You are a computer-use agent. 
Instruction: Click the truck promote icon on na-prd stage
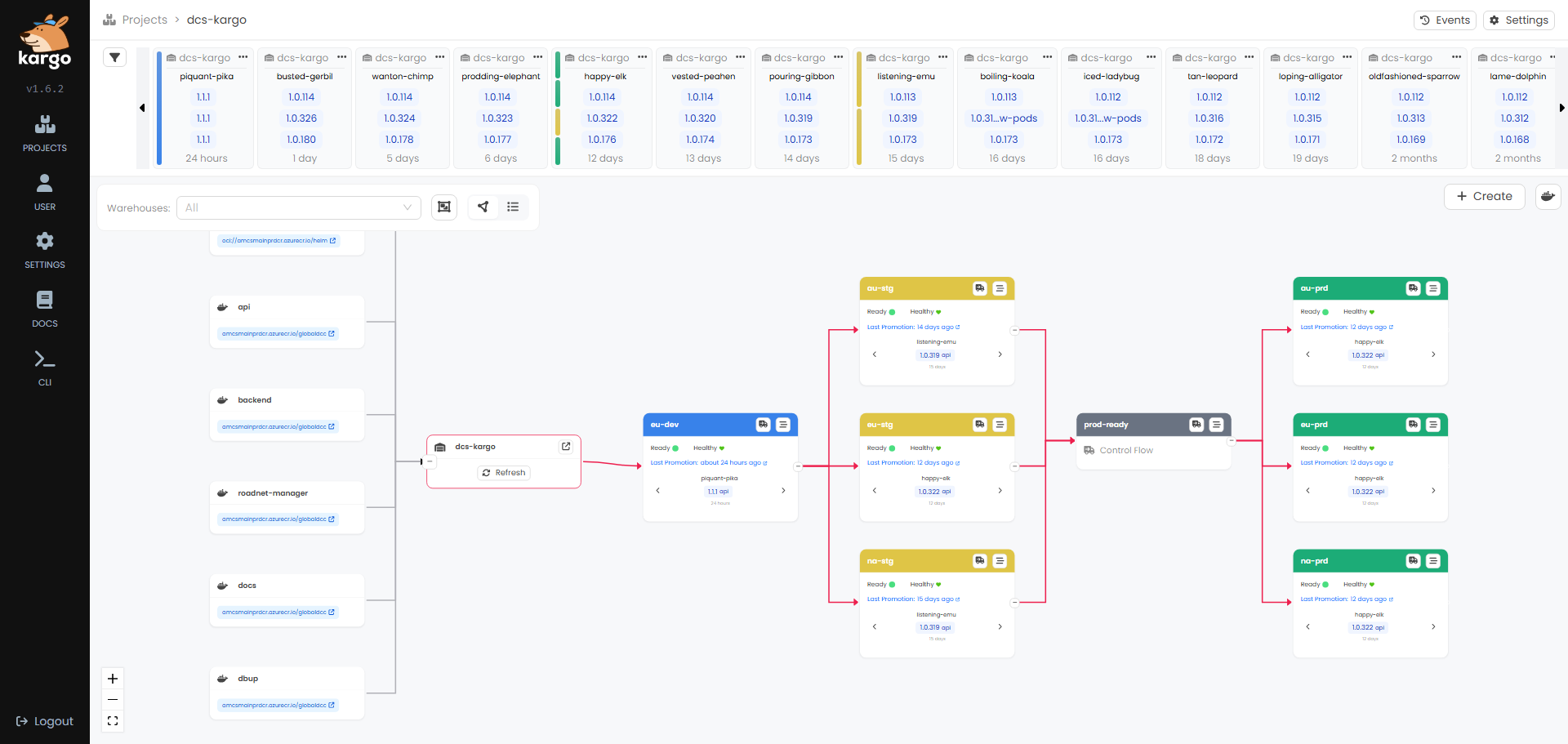tap(1414, 561)
